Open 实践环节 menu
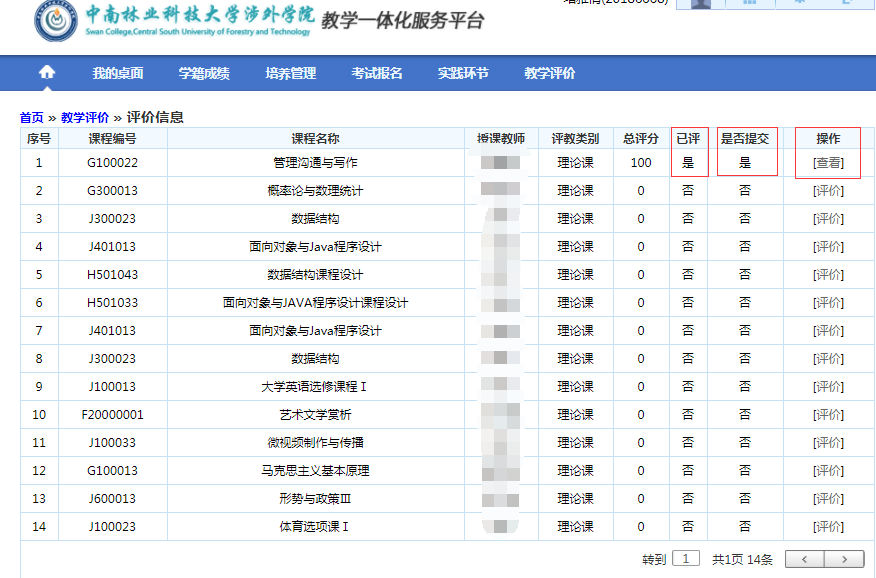Image resolution: width=876 pixels, height=578 pixels. (x=463, y=73)
